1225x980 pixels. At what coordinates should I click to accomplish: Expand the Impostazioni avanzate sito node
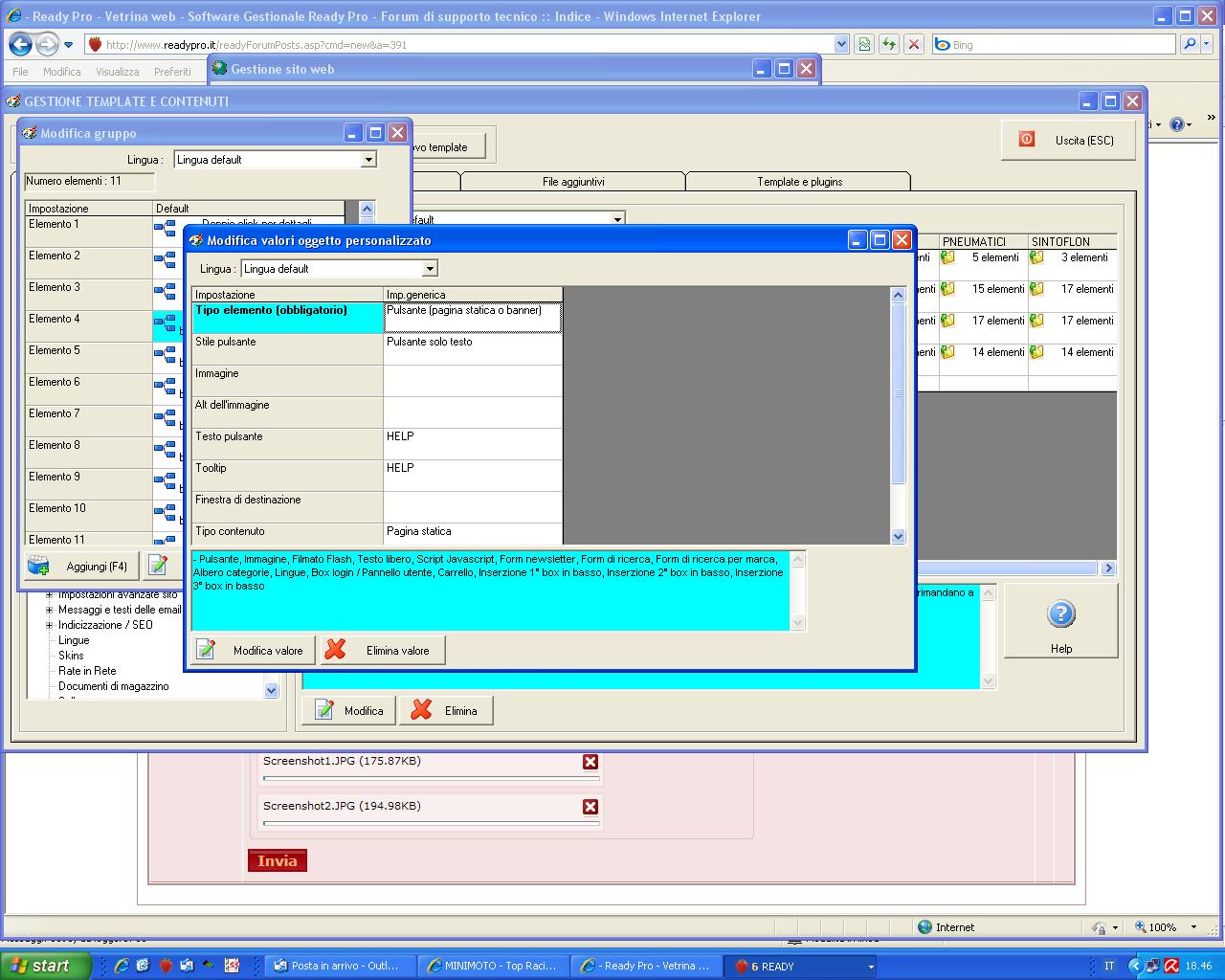pos(50,594)
